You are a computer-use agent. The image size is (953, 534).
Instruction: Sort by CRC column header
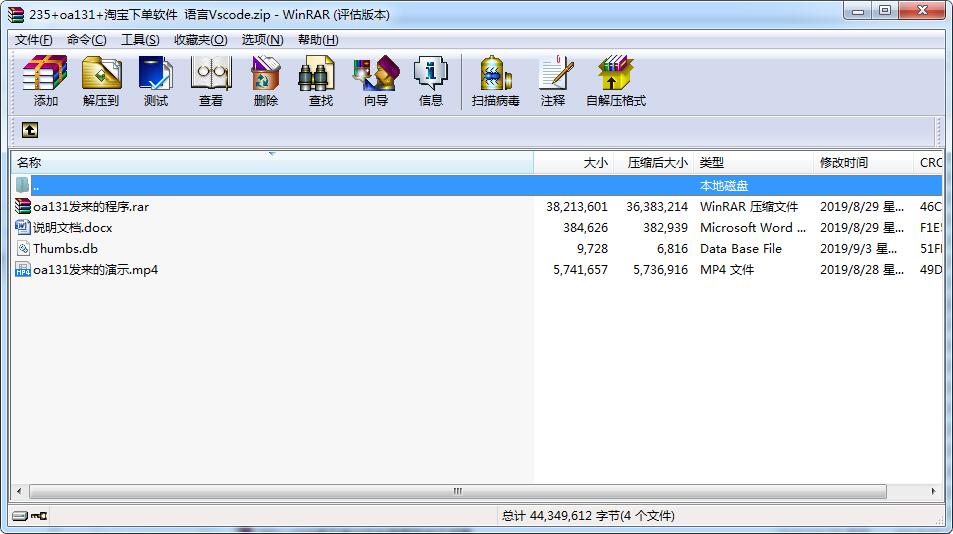928,162
